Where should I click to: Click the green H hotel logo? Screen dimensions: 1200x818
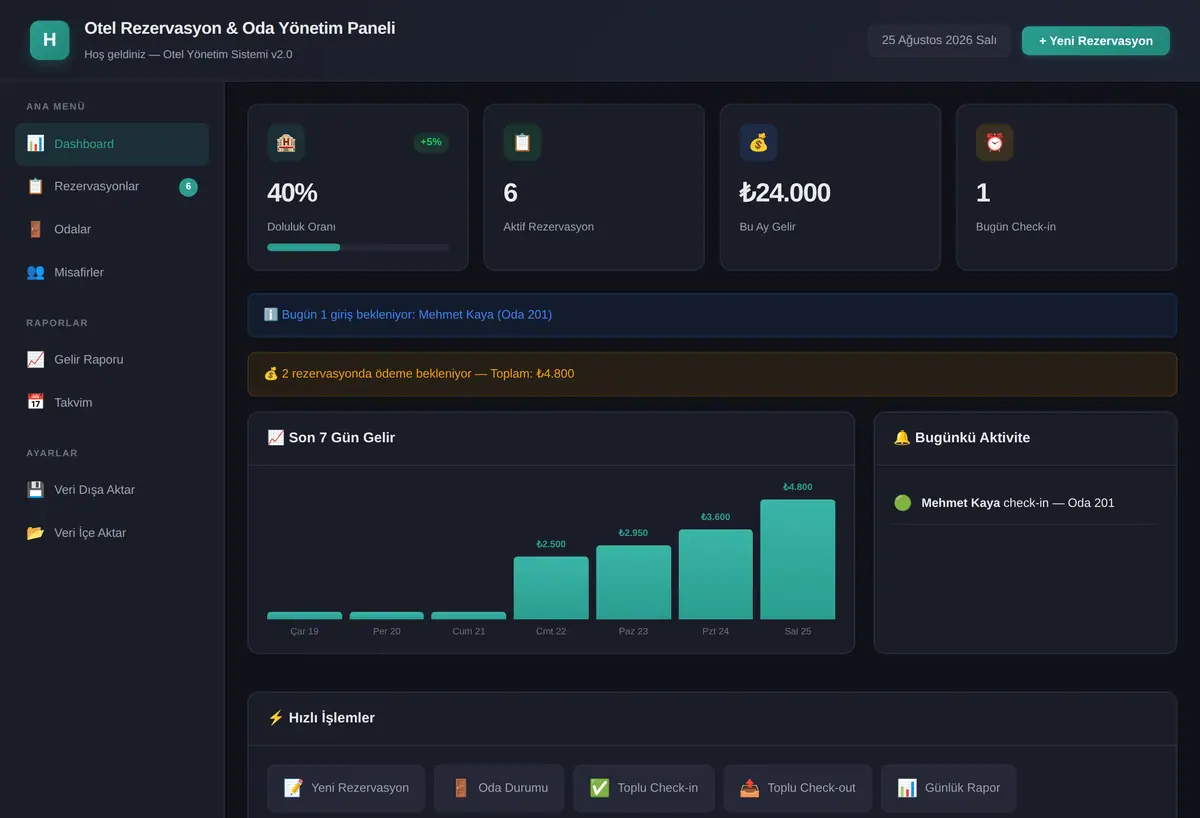(x=49, y=40)
